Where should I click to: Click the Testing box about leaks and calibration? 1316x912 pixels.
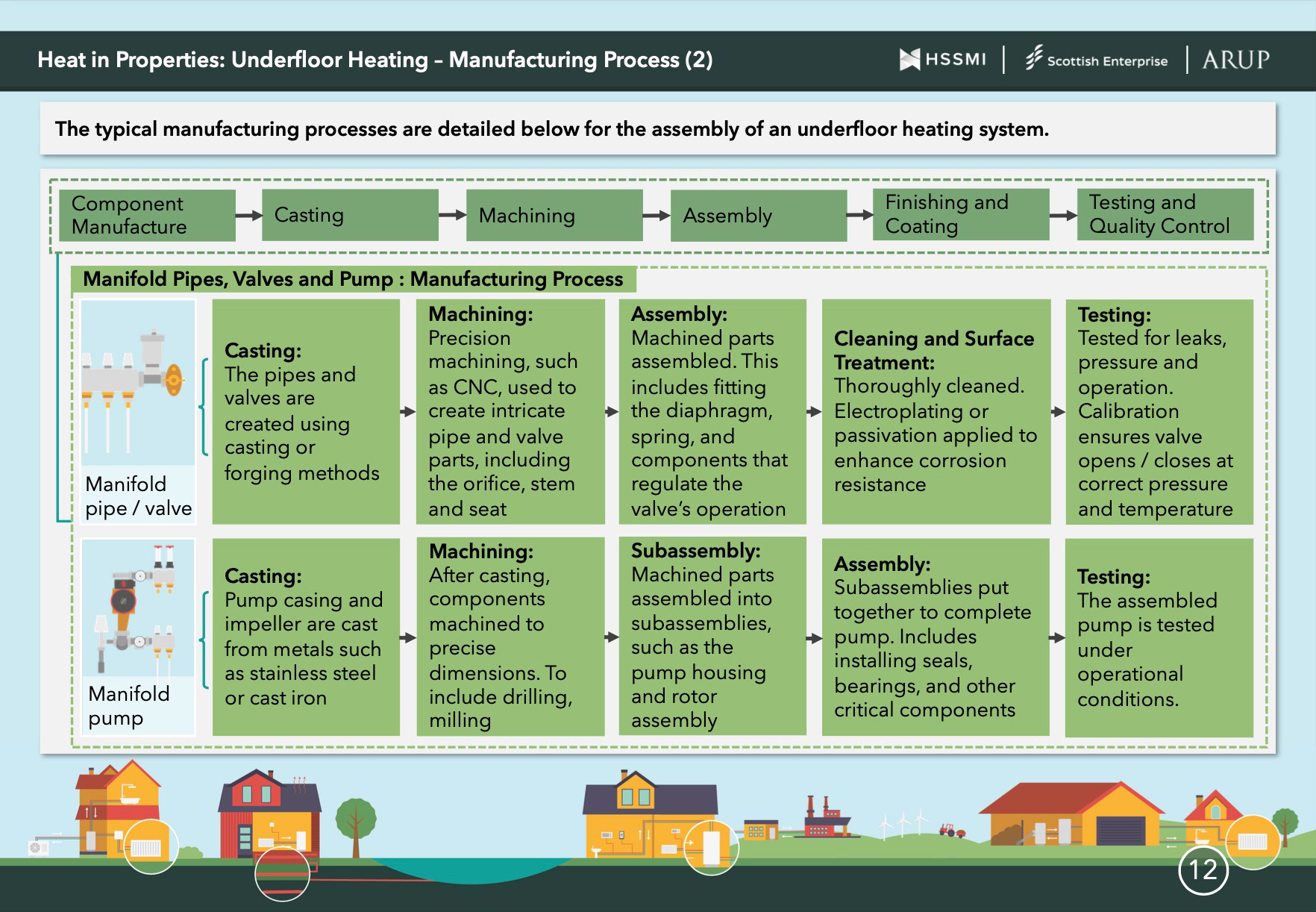click(1159, 411)
